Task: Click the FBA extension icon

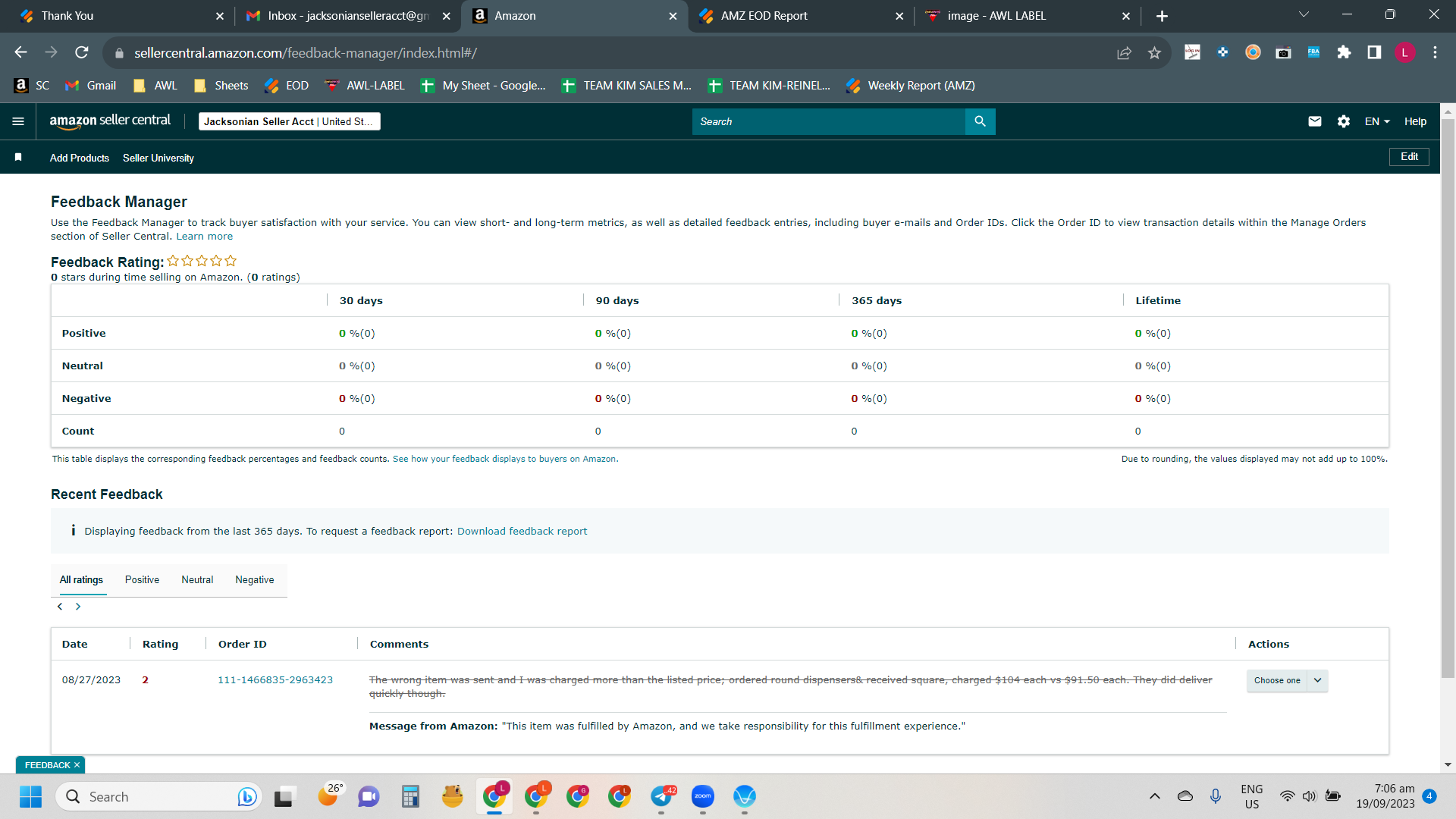Action: [x=1313, y=52]
